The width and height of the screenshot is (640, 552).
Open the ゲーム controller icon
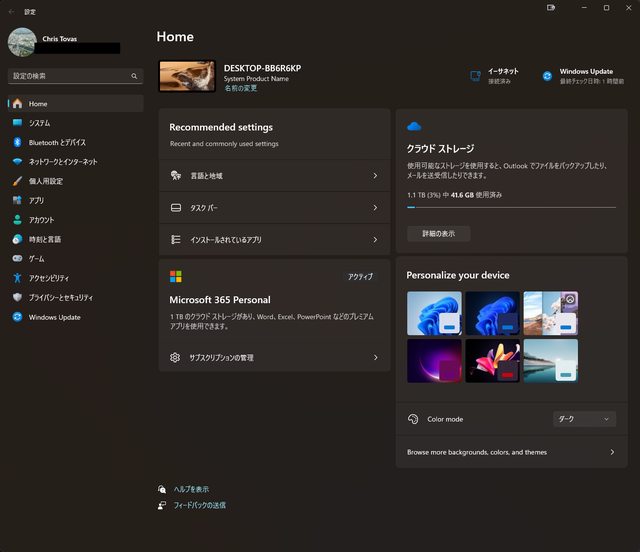[x=17, y=259]
